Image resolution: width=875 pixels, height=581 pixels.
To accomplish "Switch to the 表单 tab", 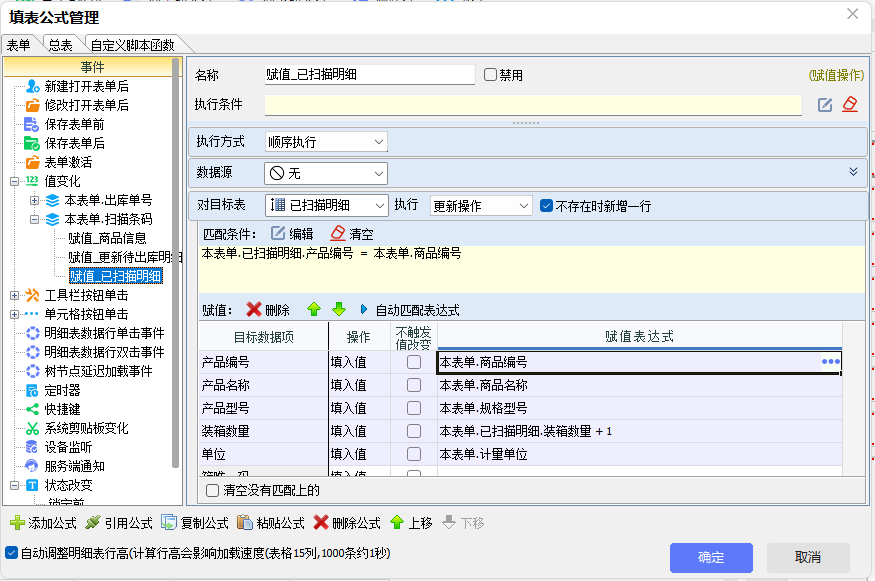I will [x=19, y=45].
